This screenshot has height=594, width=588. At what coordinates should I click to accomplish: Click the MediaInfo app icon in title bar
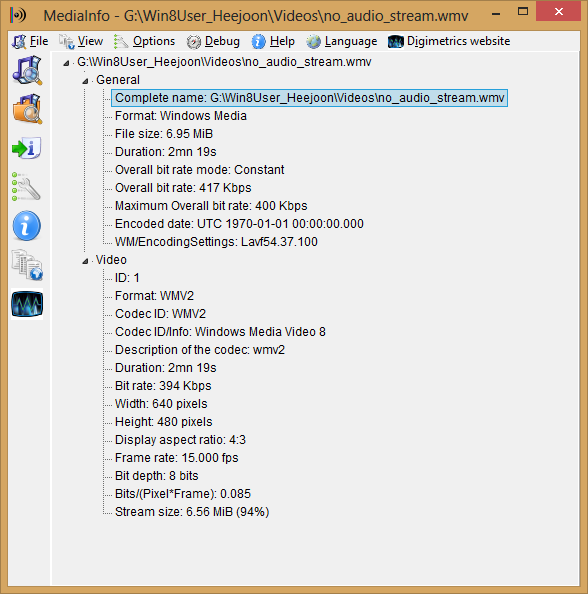click(18, 15)
